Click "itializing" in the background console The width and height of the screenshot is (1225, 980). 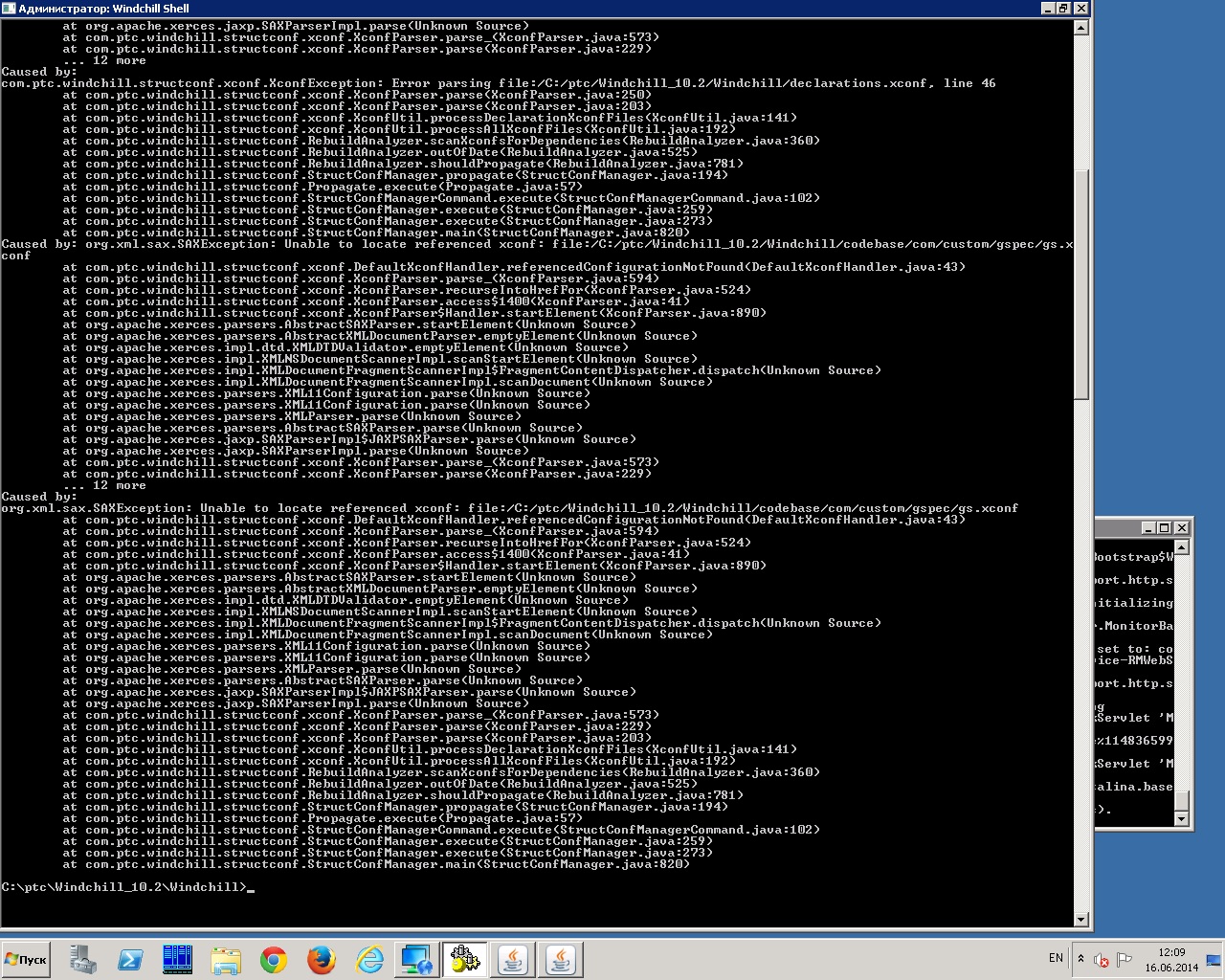pos(1134,603)
